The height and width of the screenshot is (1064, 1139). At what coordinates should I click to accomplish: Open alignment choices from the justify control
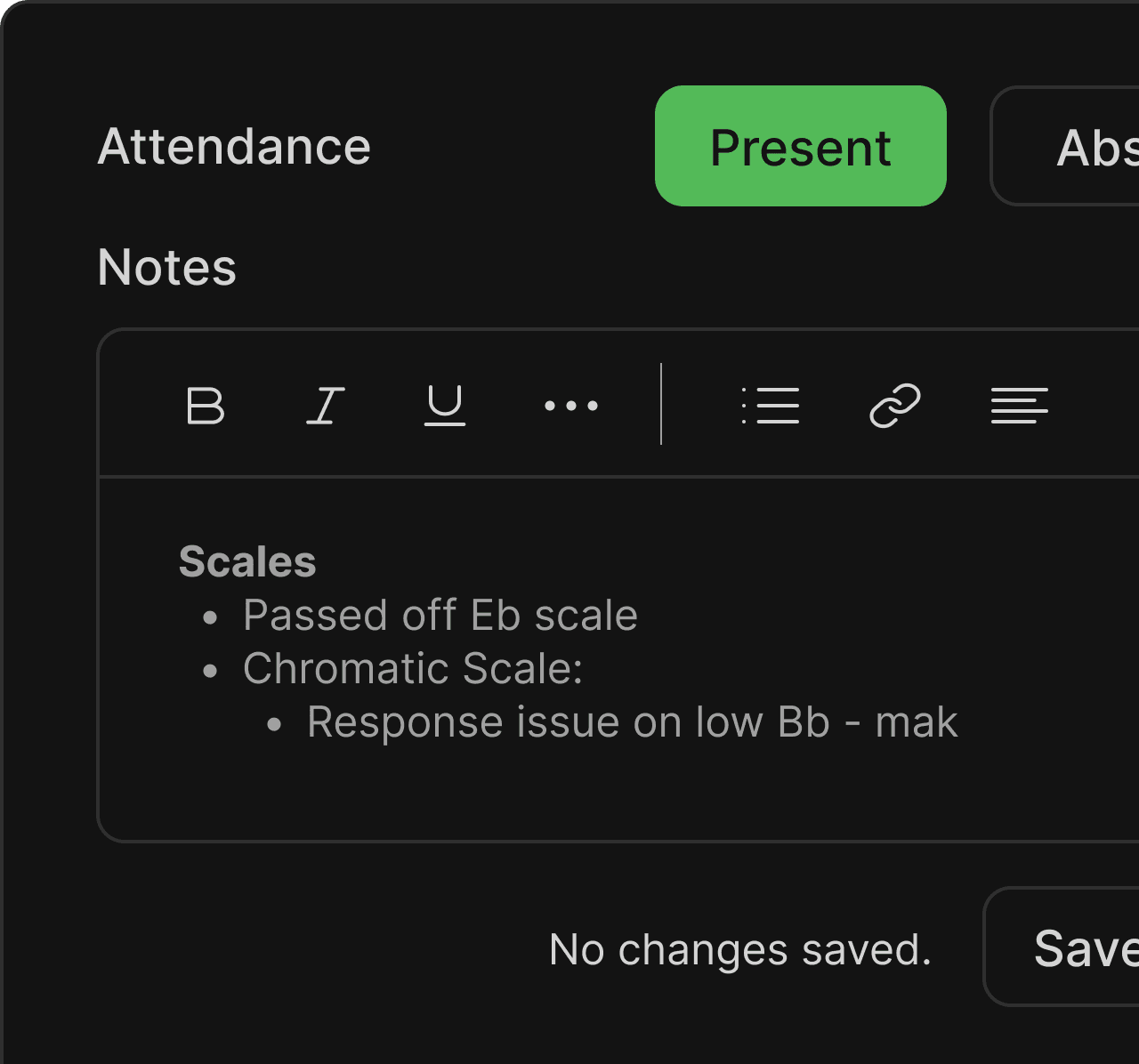1018,406
